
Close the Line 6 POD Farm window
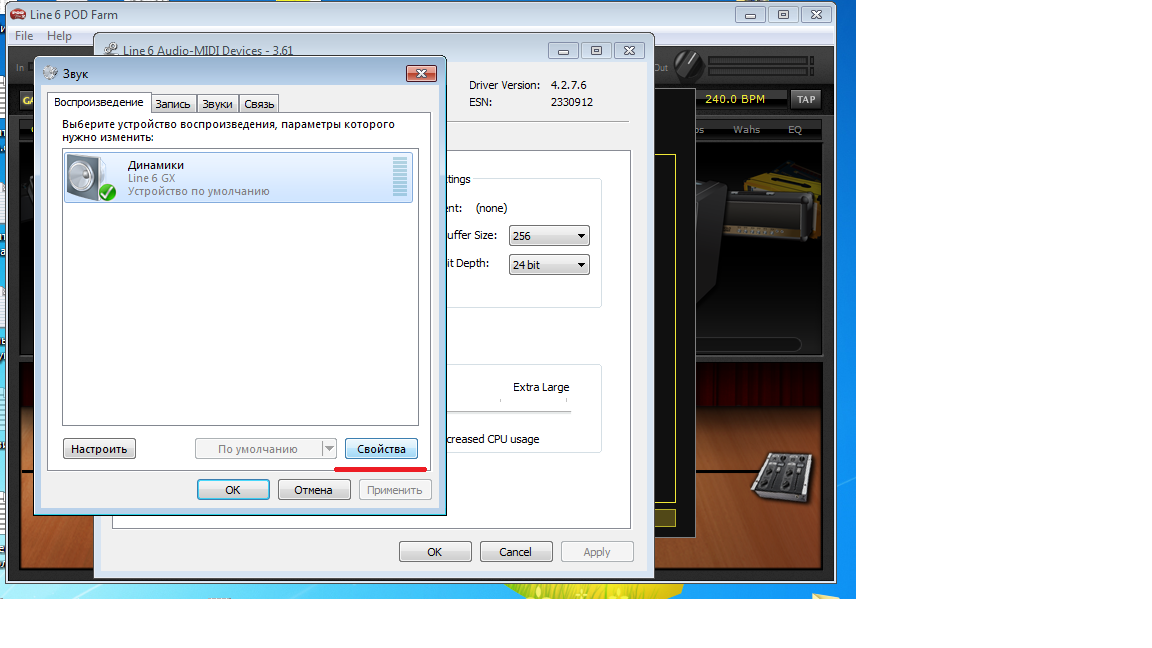816,15
